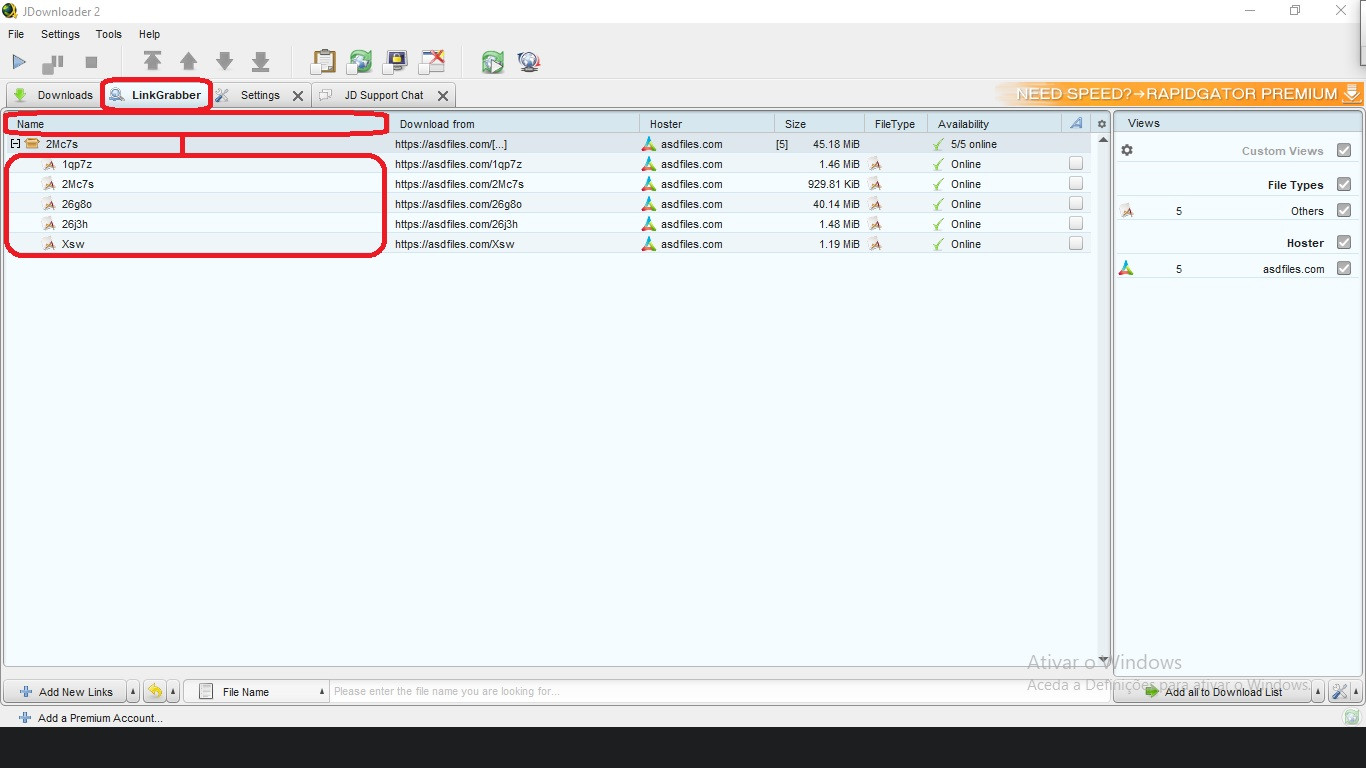Sort by the Availability column header

pyautogui.click(x=995, y=124)
